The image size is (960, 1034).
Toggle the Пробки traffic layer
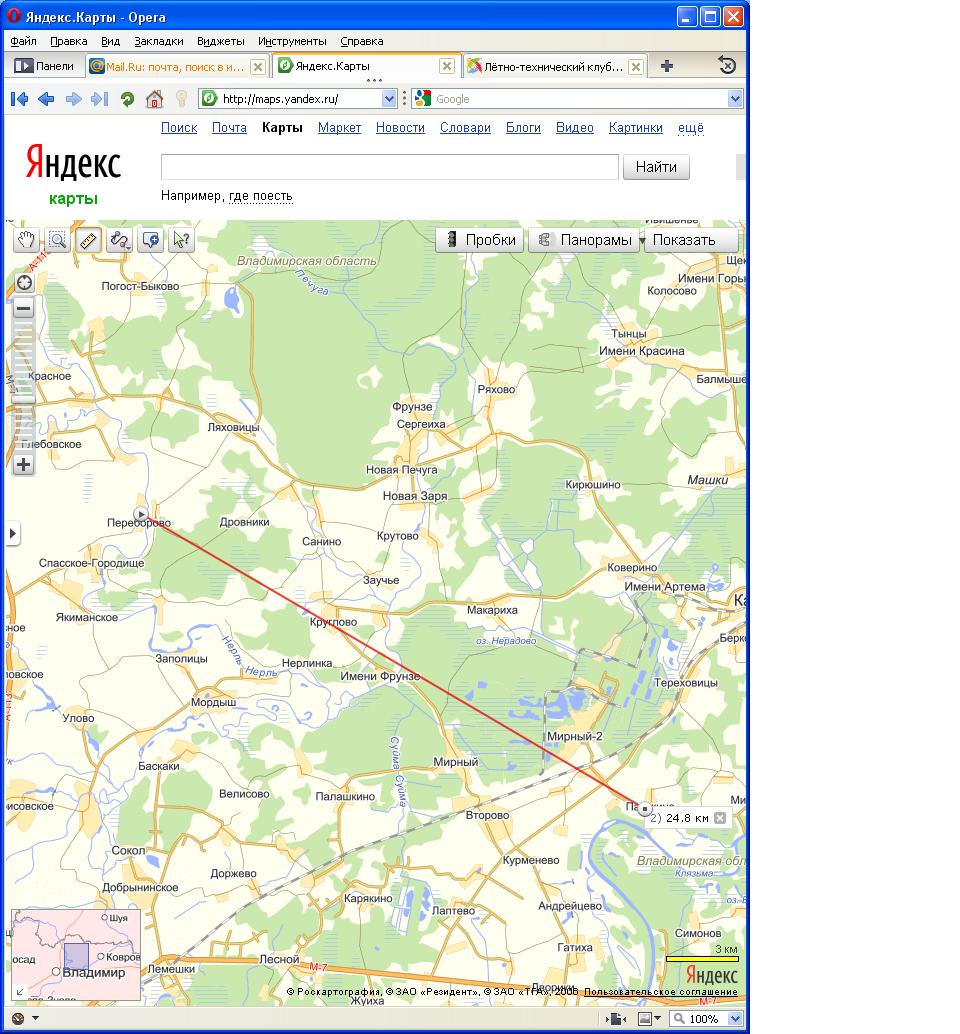coord(480,240)
